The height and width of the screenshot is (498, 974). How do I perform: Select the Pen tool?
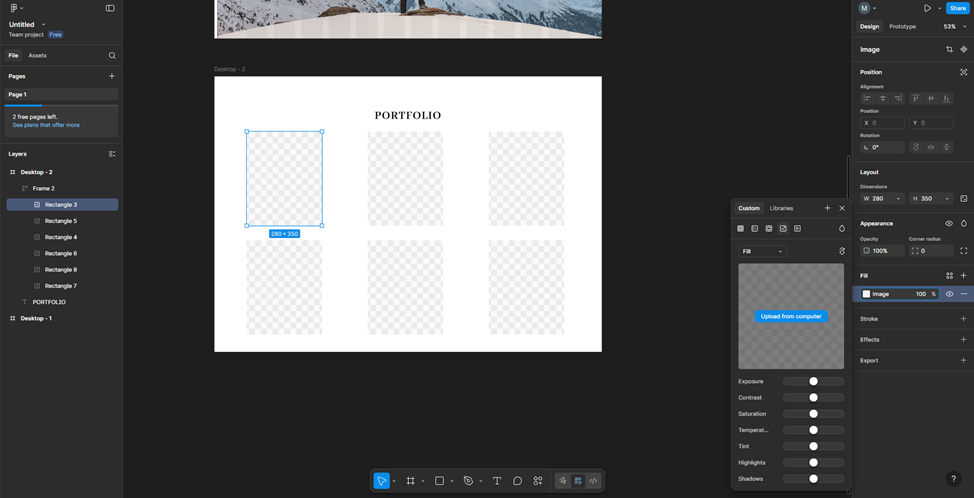467,481
